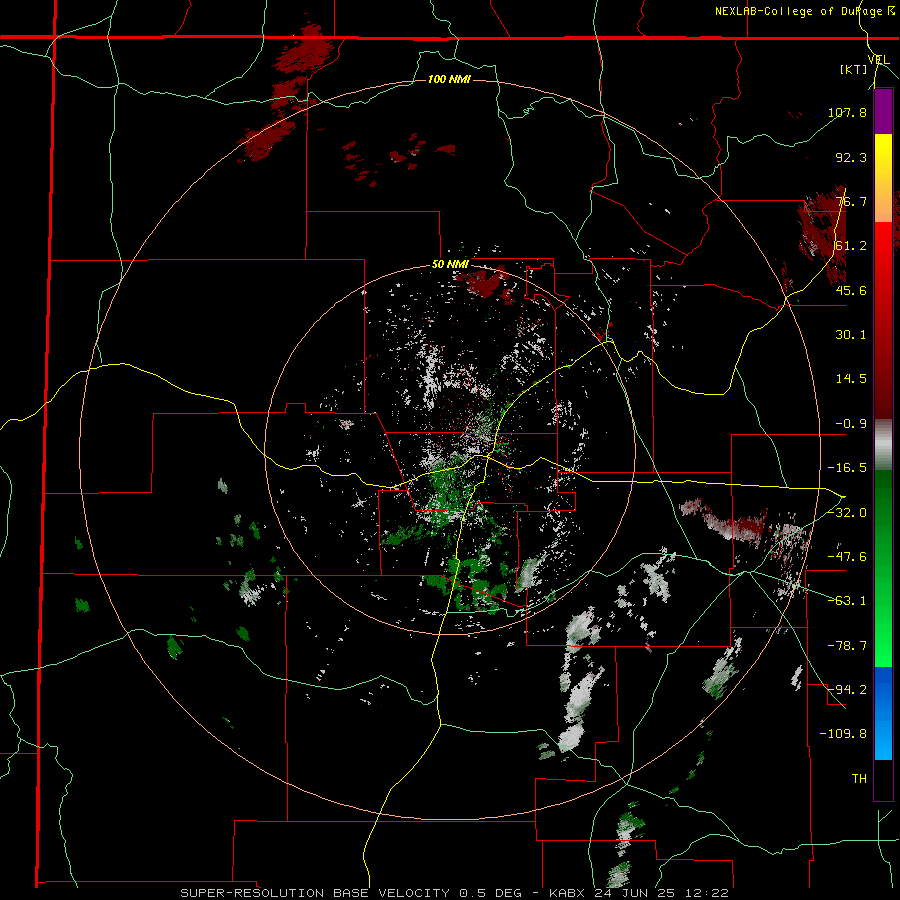Viewport: 900px width, 900px height.
Task: Click the 14.5 velocity scale value
Action: (x=851, y=379)
